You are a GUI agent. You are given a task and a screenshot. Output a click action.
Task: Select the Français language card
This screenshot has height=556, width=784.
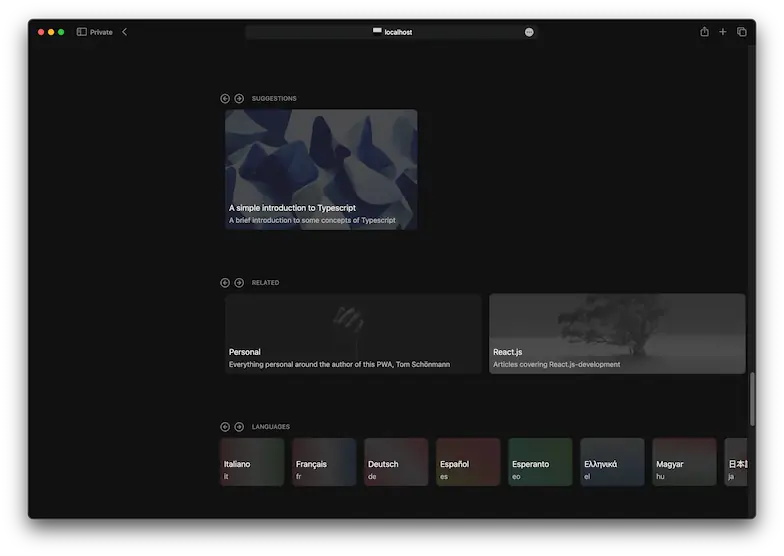pyautogui.click(x=324, y=462)
